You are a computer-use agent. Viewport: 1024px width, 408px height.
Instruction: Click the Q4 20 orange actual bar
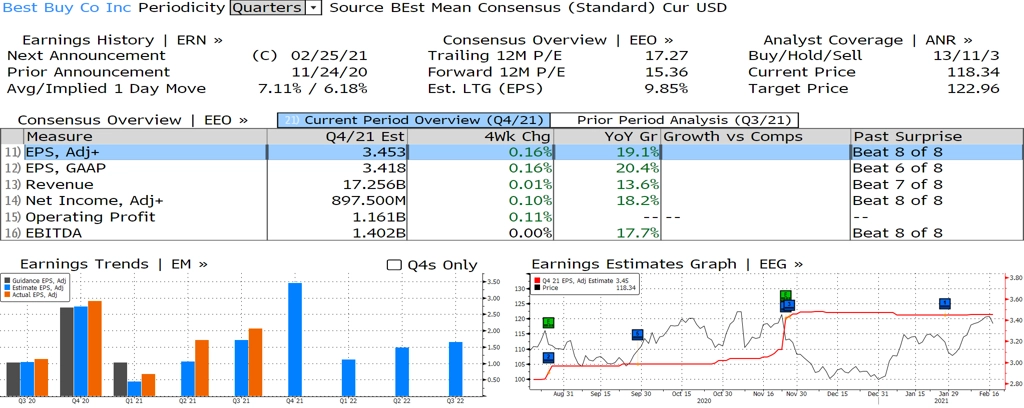tap(95, 349)
